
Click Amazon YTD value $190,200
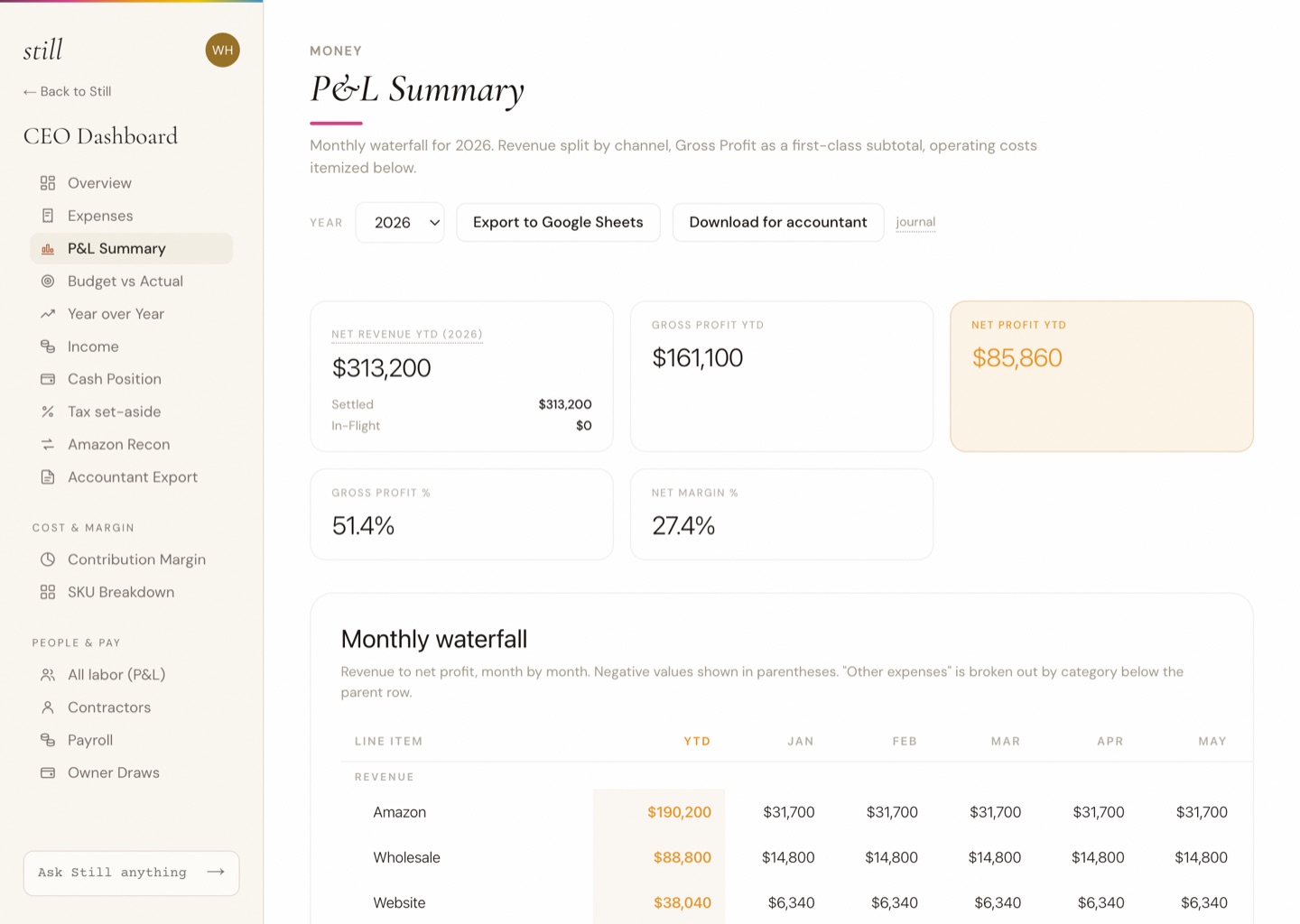click(679, 812)
